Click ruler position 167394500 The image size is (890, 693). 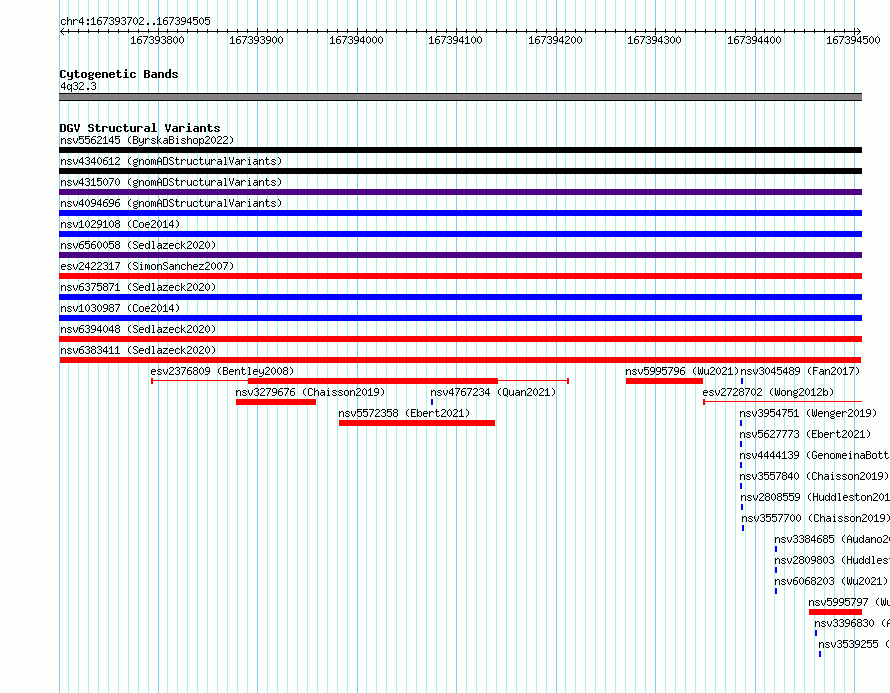pos(853,40)
